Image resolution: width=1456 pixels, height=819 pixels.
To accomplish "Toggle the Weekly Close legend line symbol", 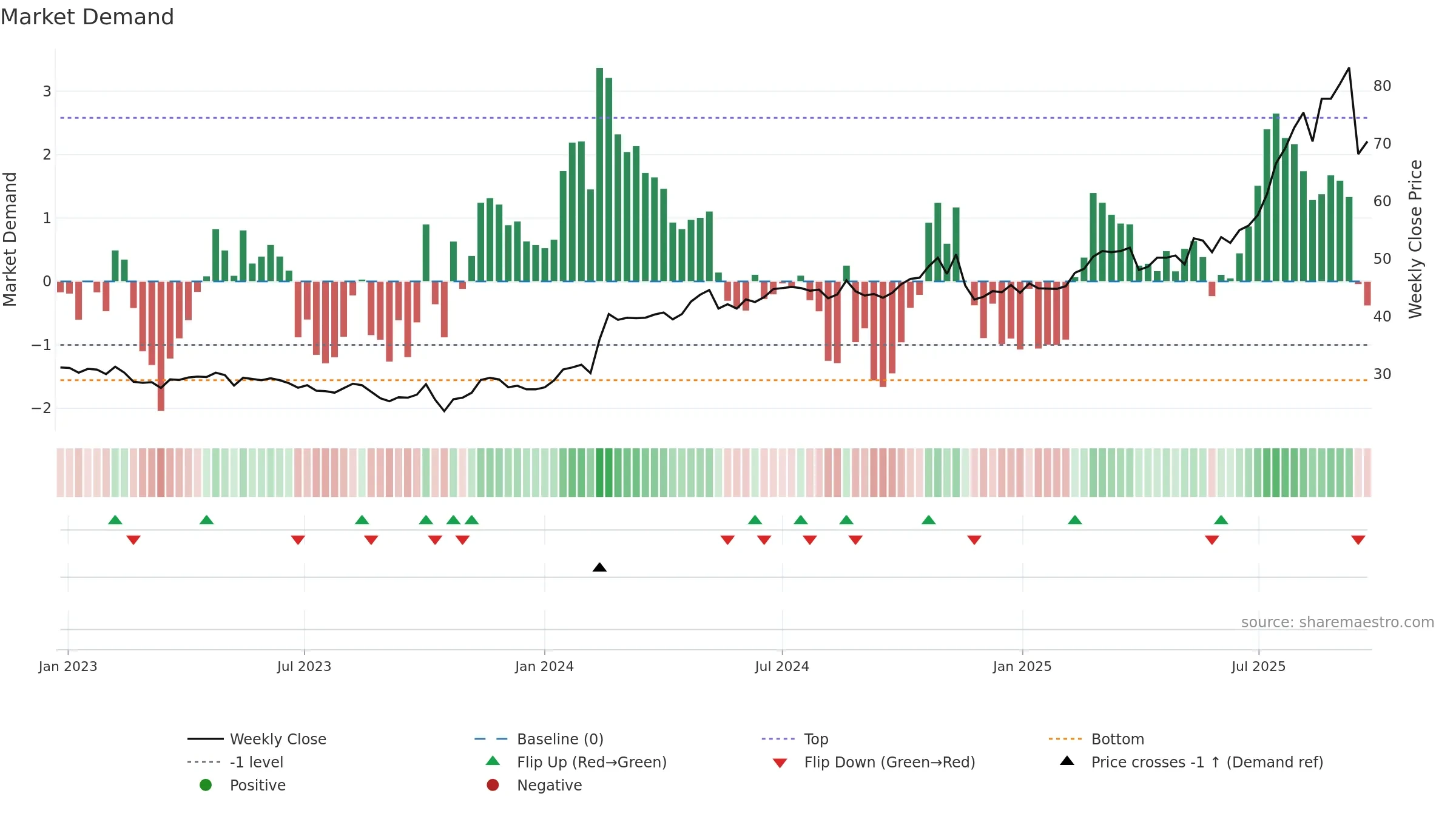I will click(205, 739).
